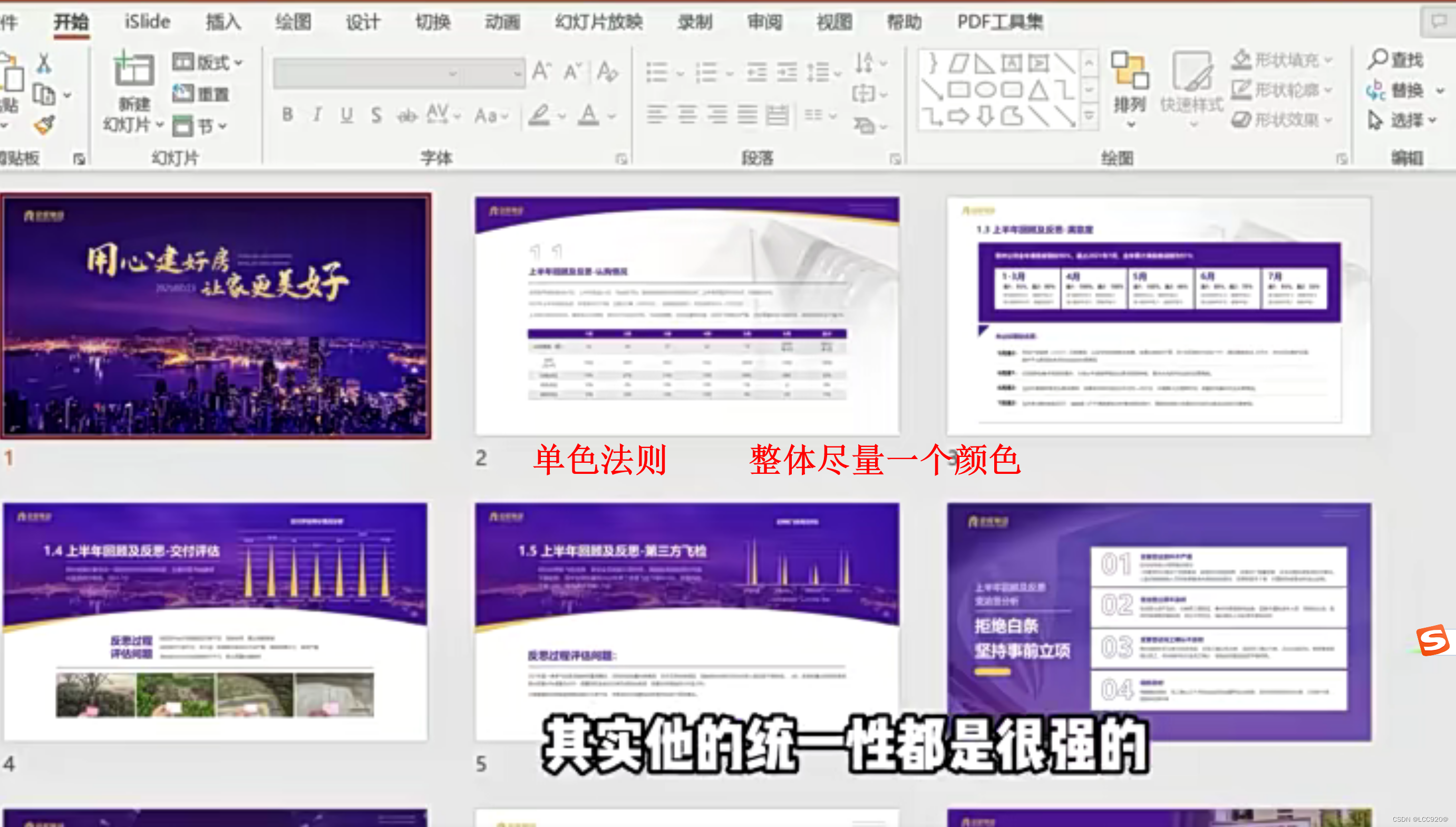Click the Increase Font Size icon
1456x827 pixels.
click(x=541, y=72)
